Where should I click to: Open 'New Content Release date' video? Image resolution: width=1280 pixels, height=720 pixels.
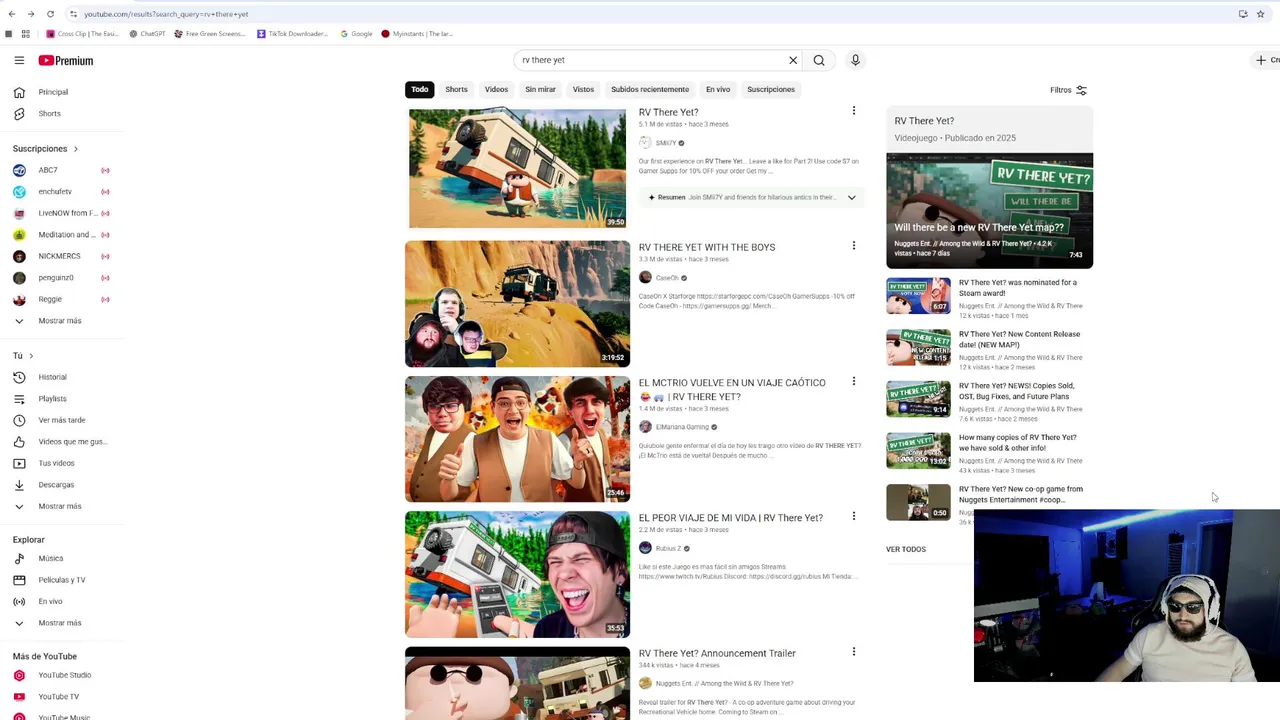tap(1019, 339)
